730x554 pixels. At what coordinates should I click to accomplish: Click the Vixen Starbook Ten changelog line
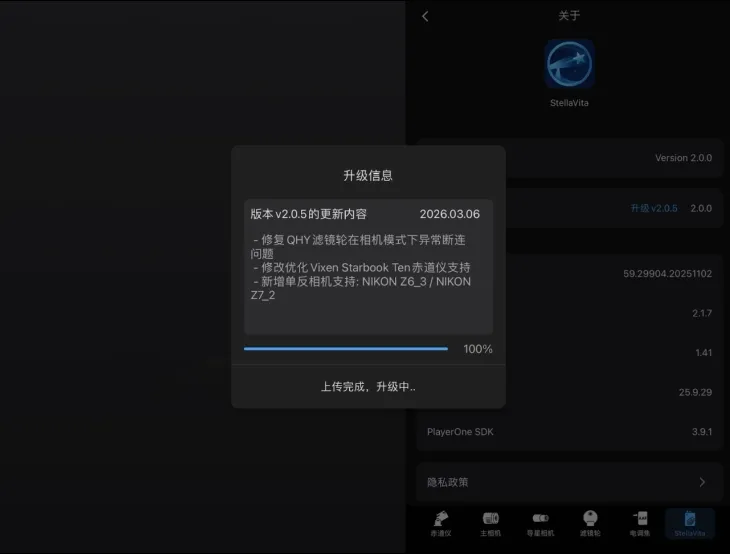click(x=362, y=268)
